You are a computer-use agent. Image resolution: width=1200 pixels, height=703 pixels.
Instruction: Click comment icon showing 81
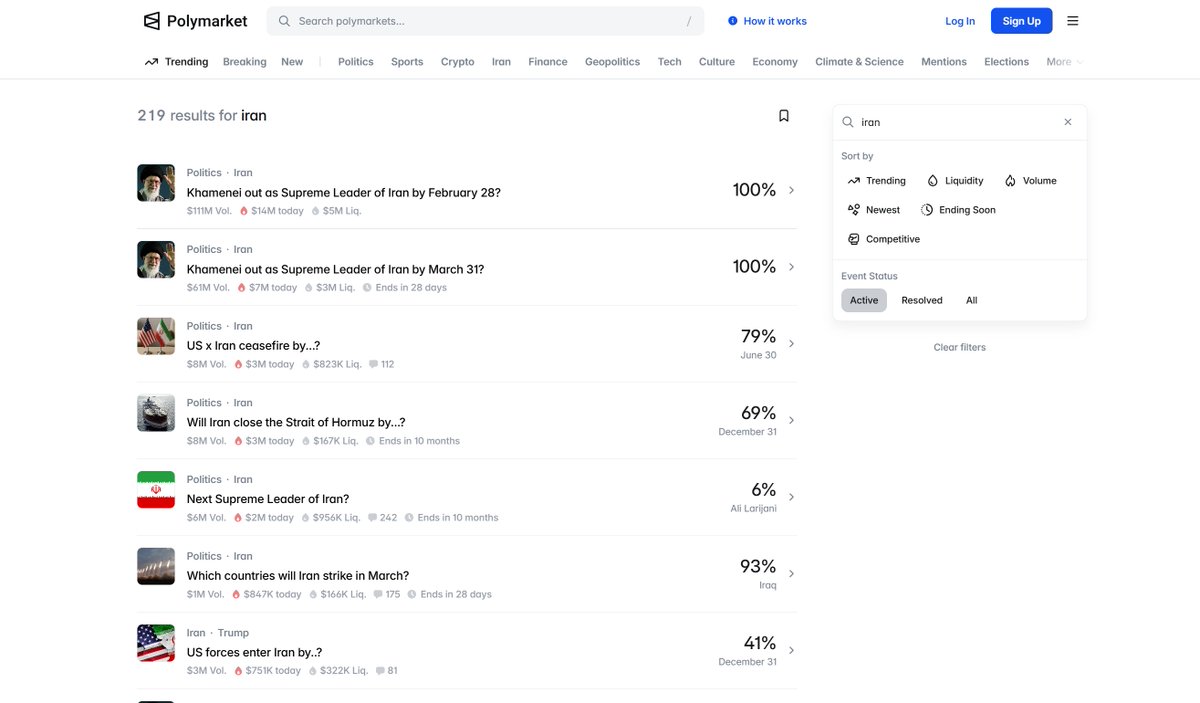point(380,671)
